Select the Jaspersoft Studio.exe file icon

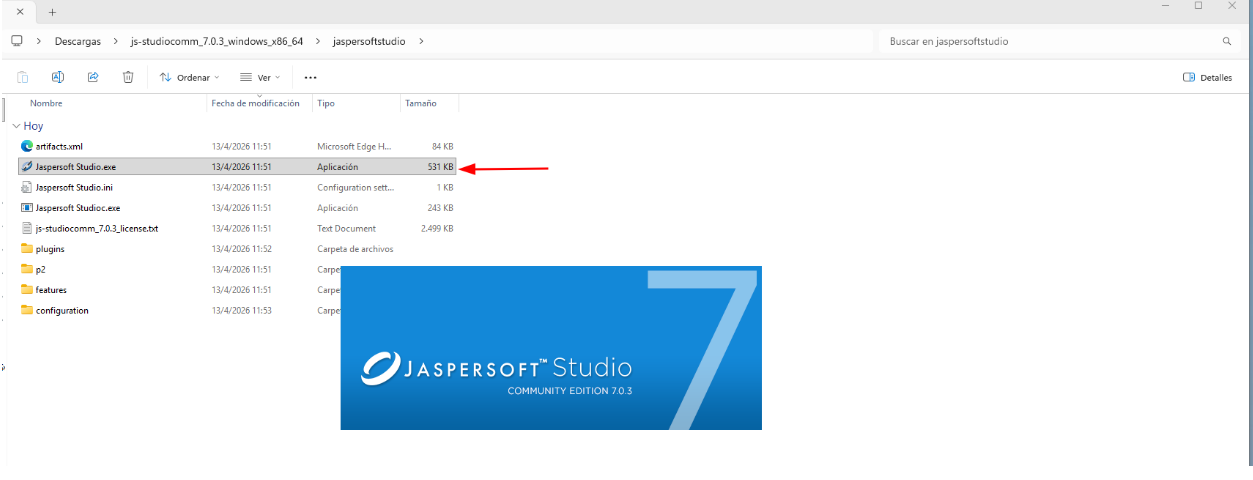tap(27, 167)
